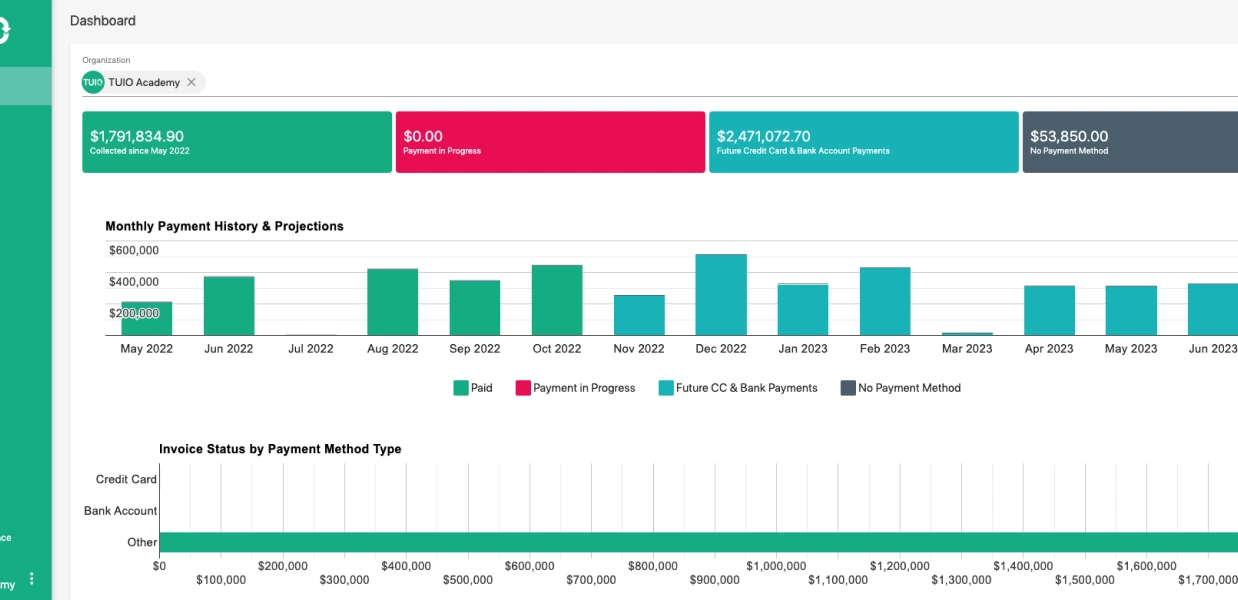Open the No Payment Method card

click(1130, 142)
